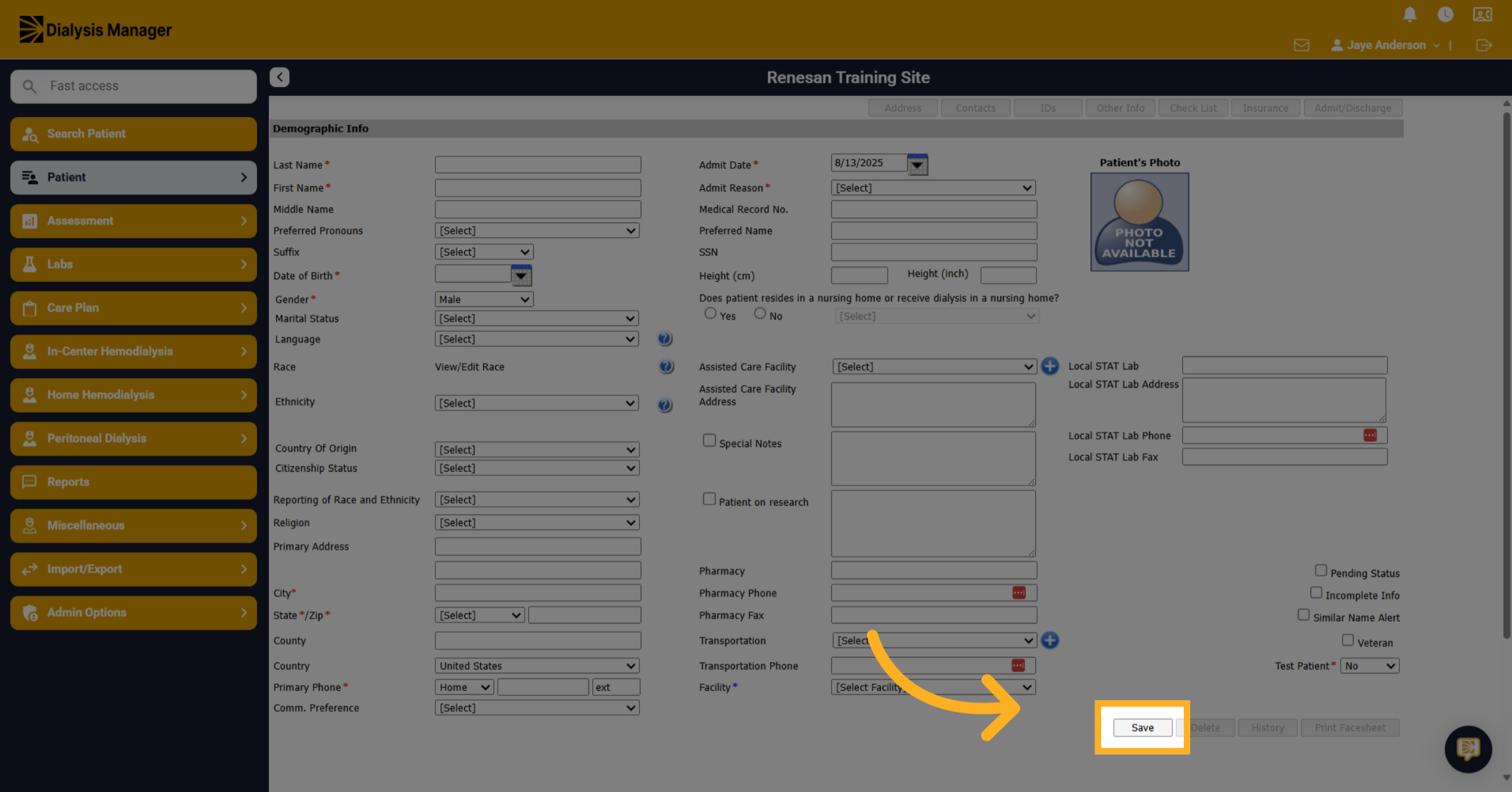Open the Admit Reason dropdown
The image size is (1512, 792).
(x=933, y=188)
